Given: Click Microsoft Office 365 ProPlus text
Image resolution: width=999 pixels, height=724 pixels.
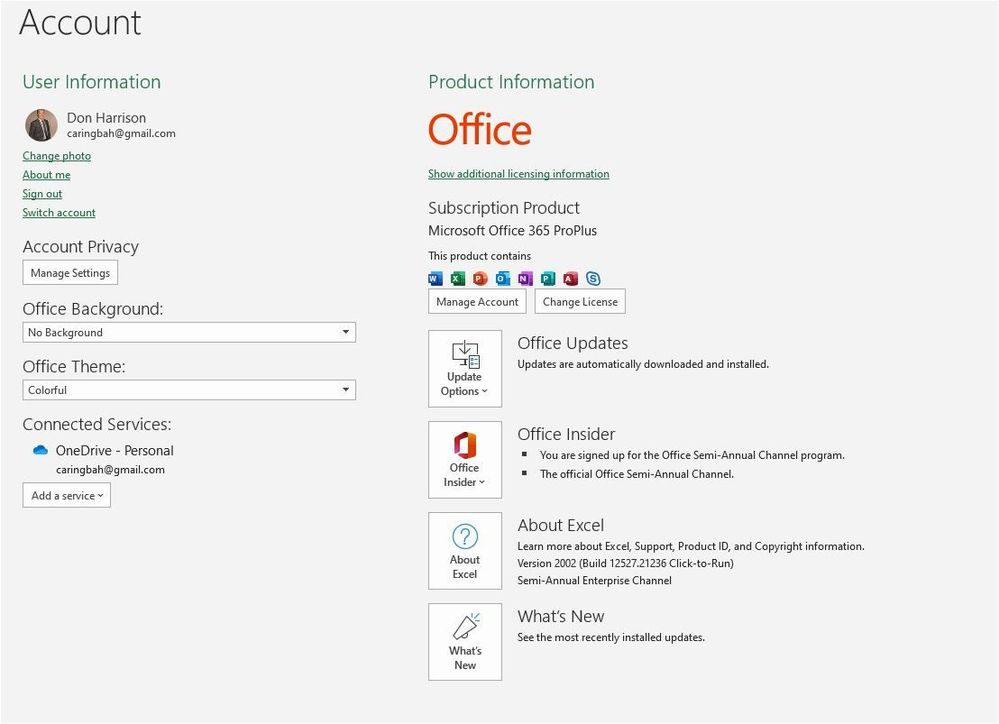Looking at the screenshot, I should click(x=512, y=231).
